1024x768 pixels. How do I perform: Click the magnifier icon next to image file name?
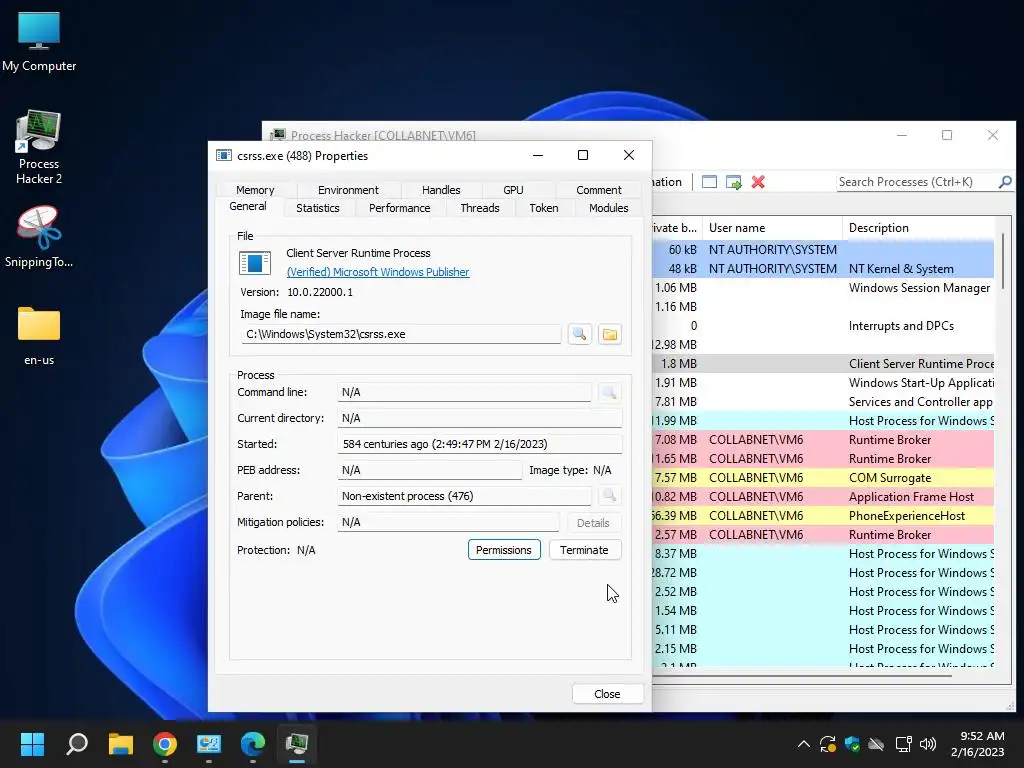[x=579, y=334]
